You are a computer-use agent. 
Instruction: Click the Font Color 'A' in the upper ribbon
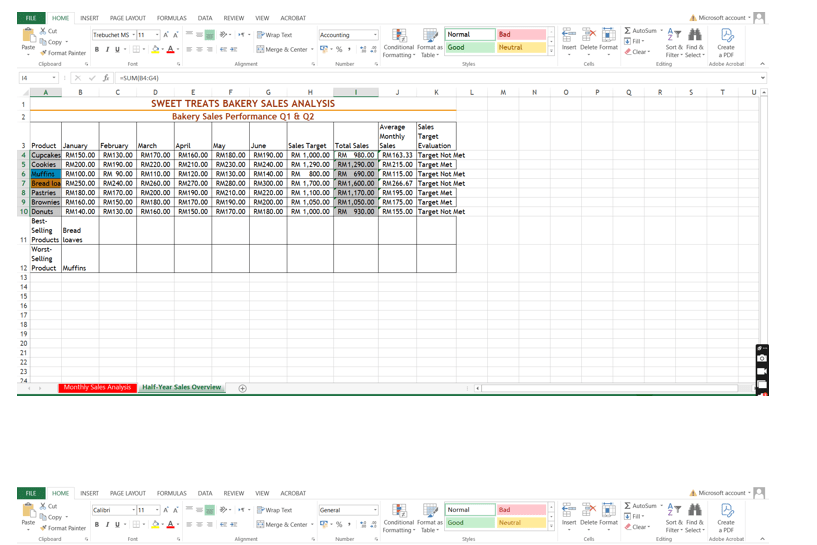170,49
